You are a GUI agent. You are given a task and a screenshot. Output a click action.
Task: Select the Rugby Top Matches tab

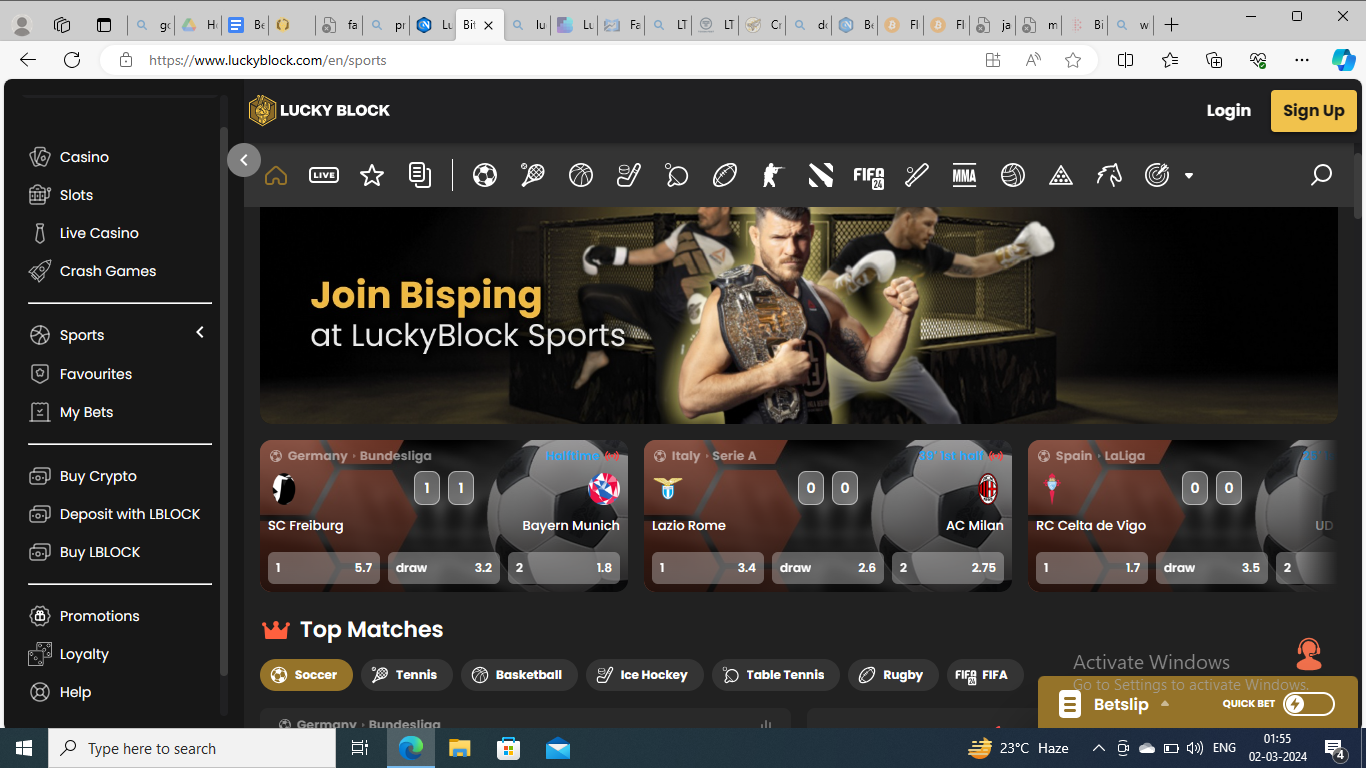[893, 675]
